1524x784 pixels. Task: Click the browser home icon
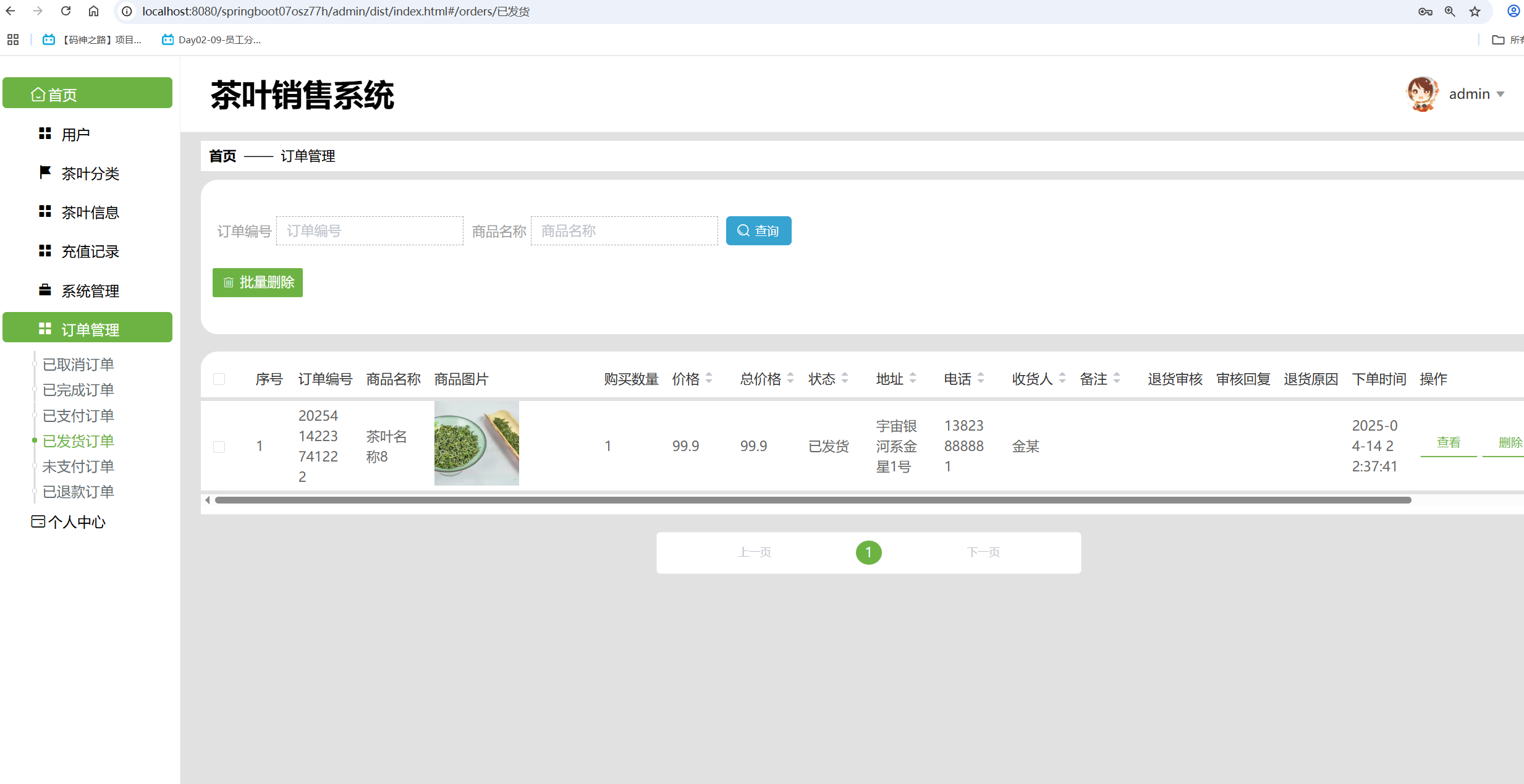[93, 11]
